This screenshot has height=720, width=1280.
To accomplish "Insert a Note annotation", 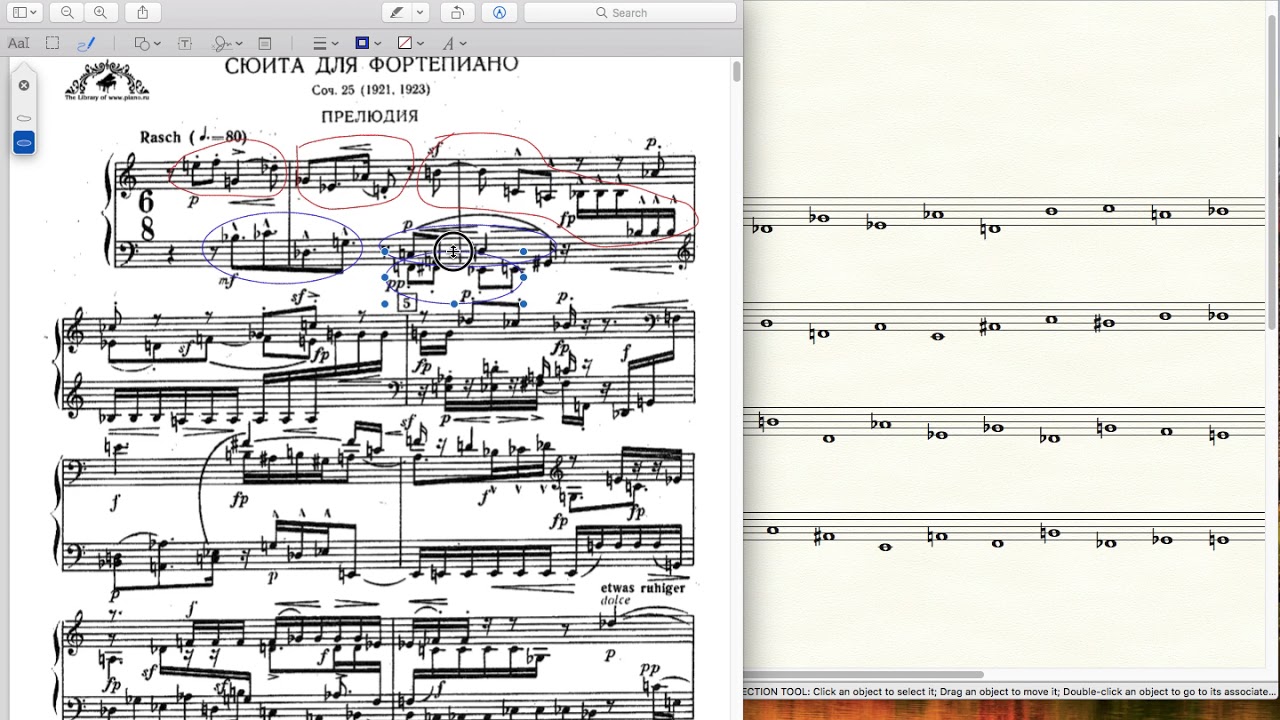I will pyautogui.click(x=265, y=43).
